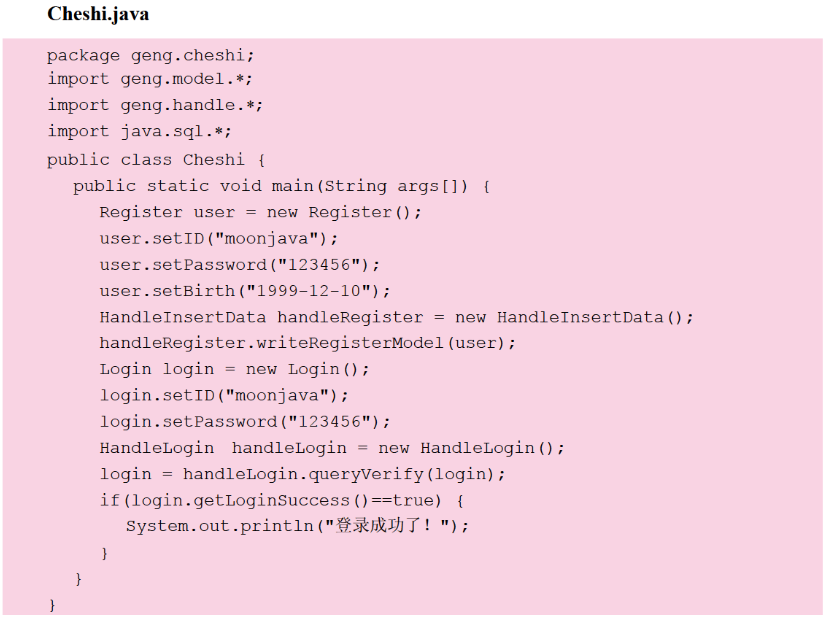Click the main method signature line
The height and width of the screenshot is (628, 826).
[x=281, y=186]
